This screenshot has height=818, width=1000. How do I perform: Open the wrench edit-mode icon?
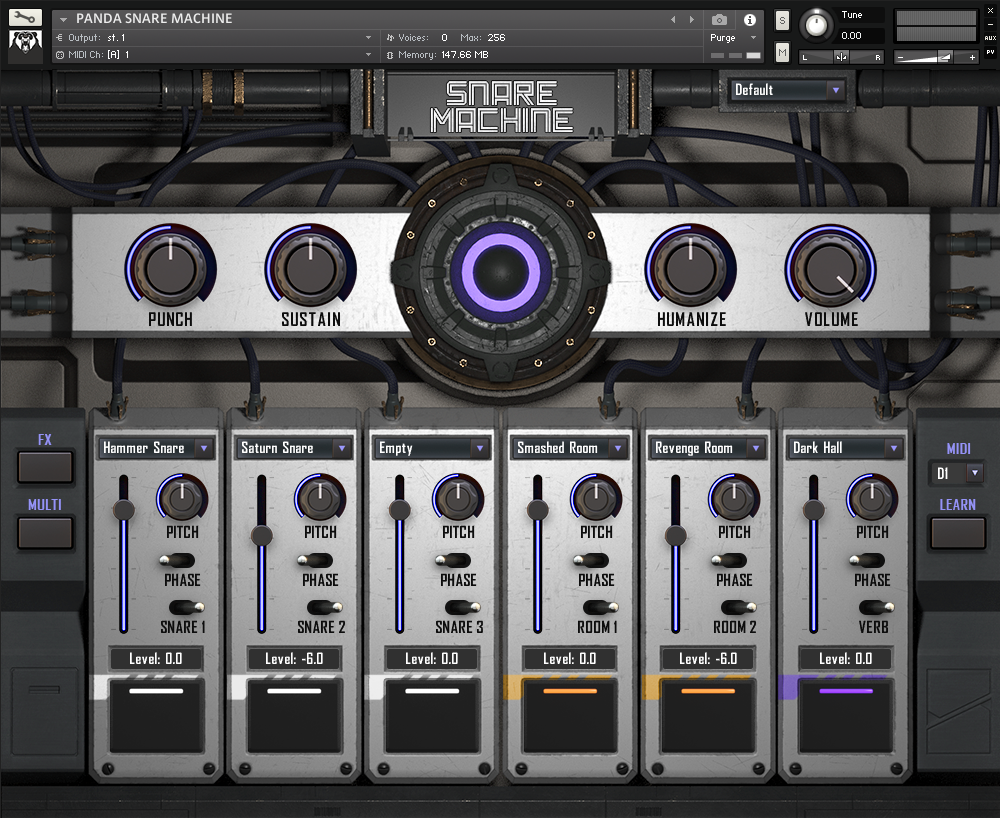pos(25,17)
